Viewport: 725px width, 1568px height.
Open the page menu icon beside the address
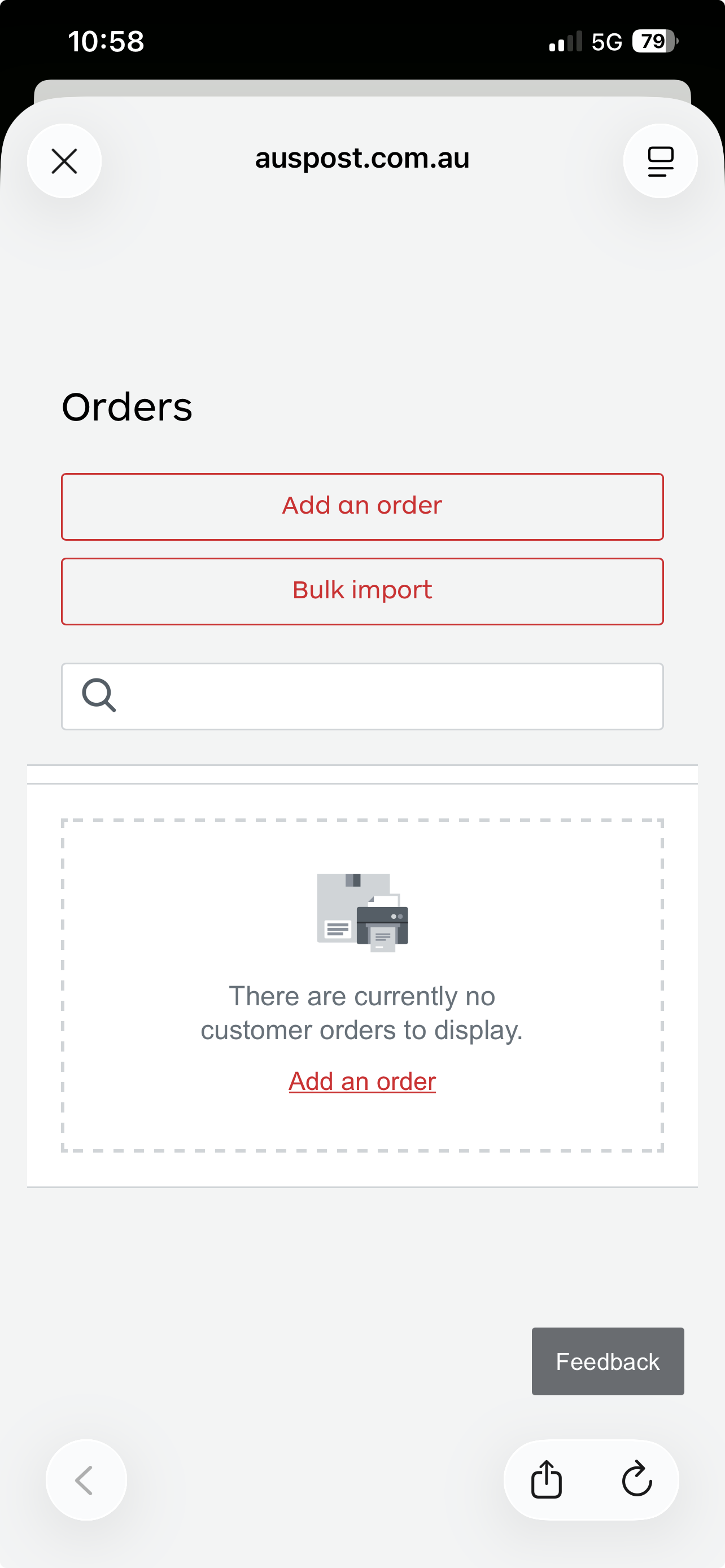(660, 161)
